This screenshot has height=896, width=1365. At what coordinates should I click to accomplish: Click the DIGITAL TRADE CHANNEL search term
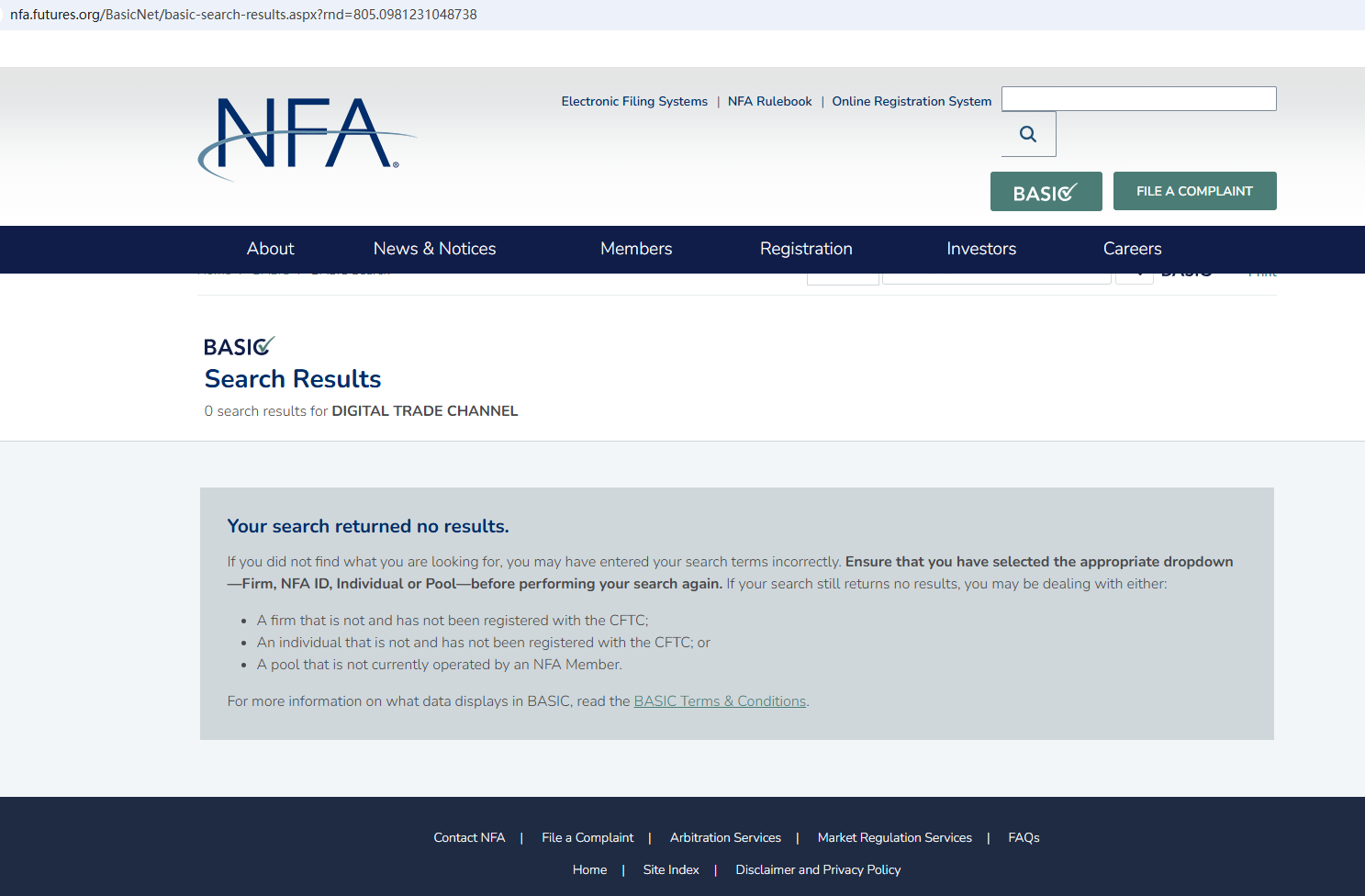click(425, 411)
